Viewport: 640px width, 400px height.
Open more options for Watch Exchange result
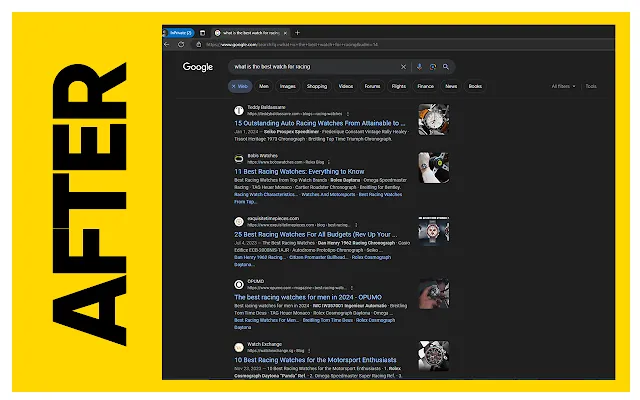click(x=309, y=351)
